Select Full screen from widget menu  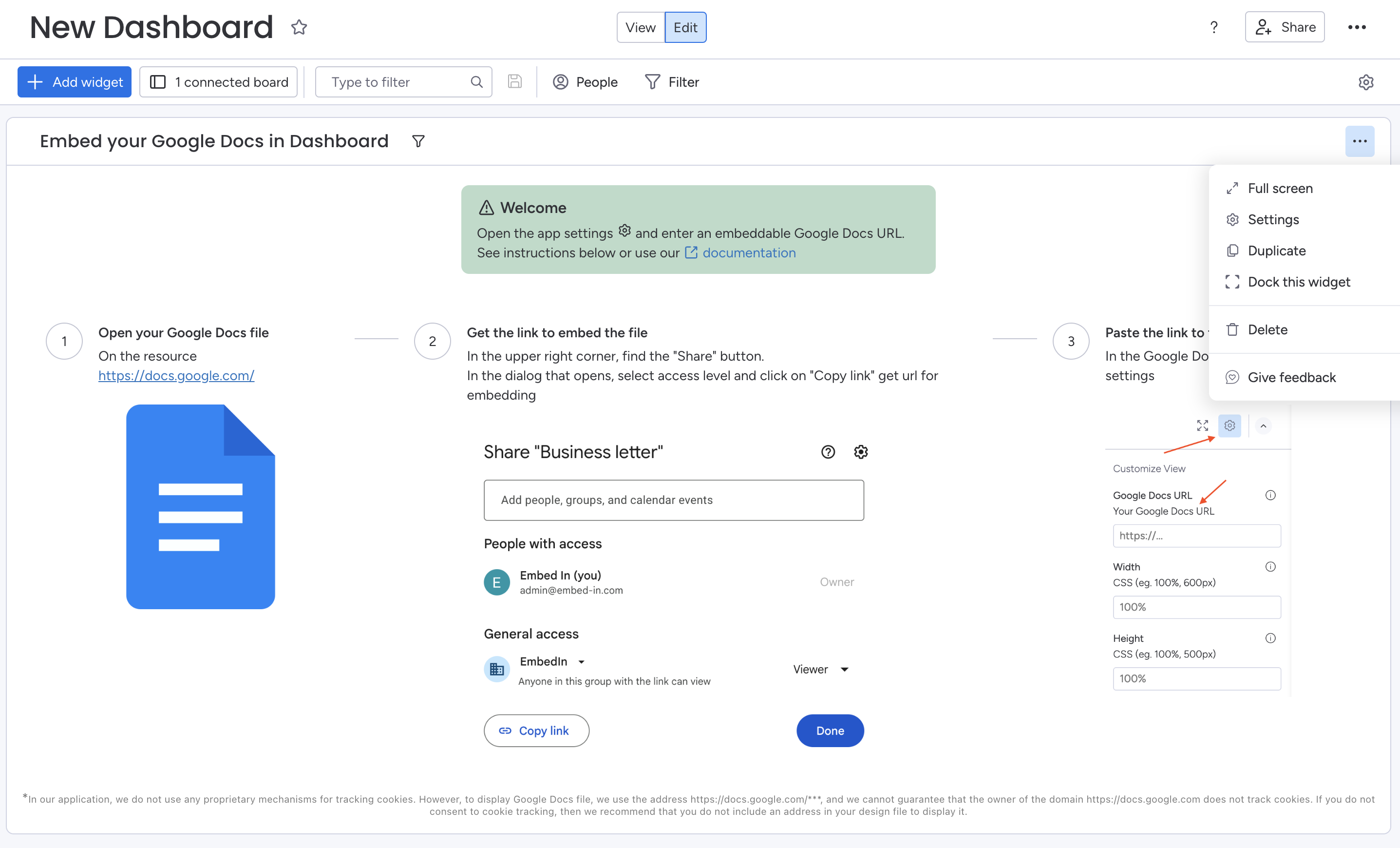1280,188
